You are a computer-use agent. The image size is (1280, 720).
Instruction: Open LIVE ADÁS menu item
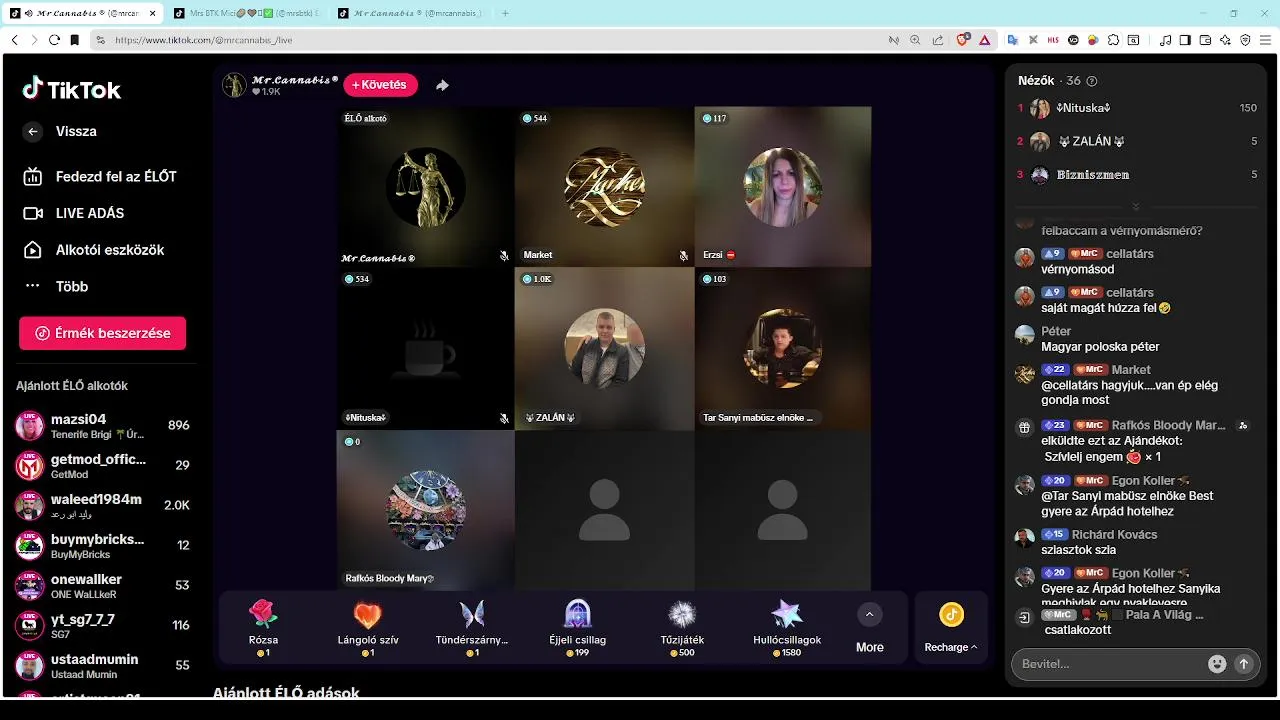pyautogui.click(x=74, y=213)
